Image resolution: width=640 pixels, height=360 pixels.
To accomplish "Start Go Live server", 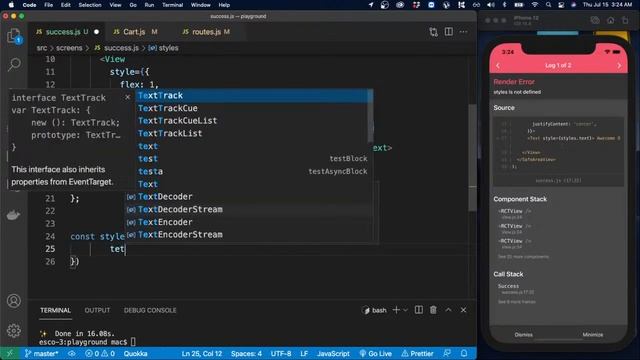I will pyautogui.click(x=376, y=353).
